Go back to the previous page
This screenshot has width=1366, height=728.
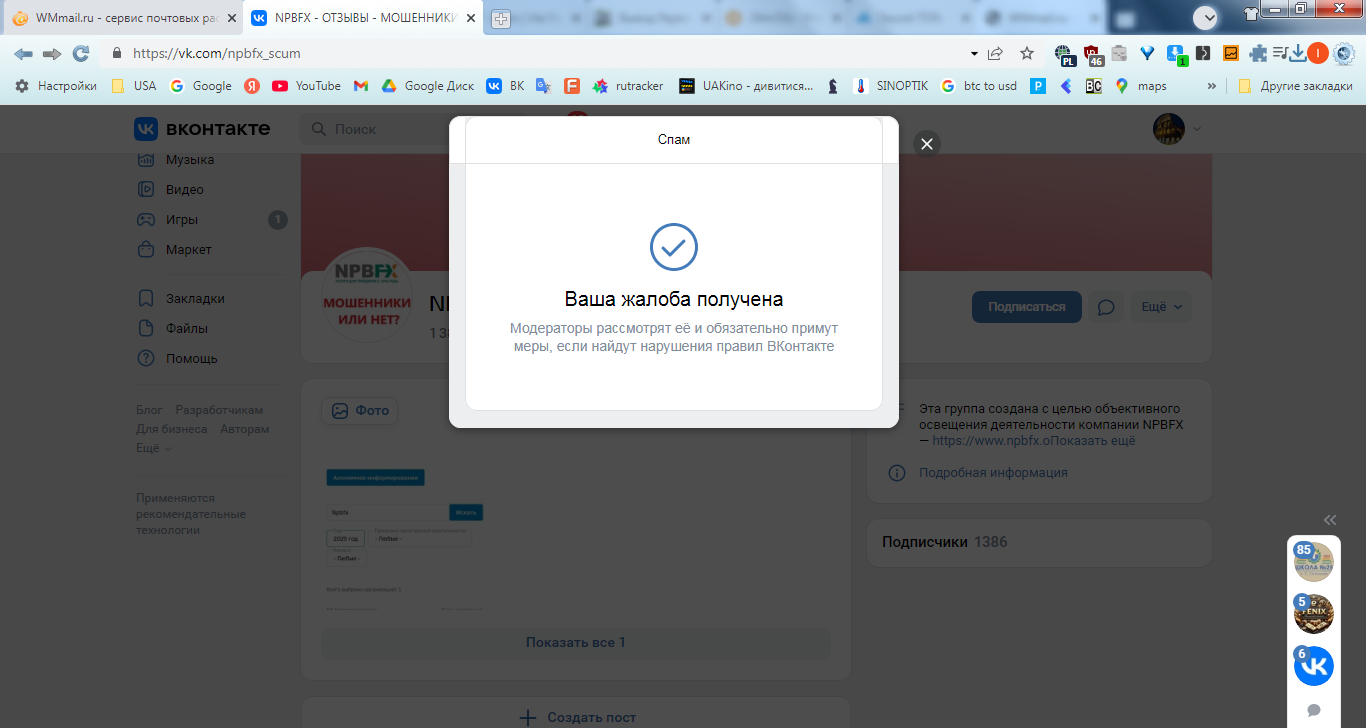(x=23, y=53)
